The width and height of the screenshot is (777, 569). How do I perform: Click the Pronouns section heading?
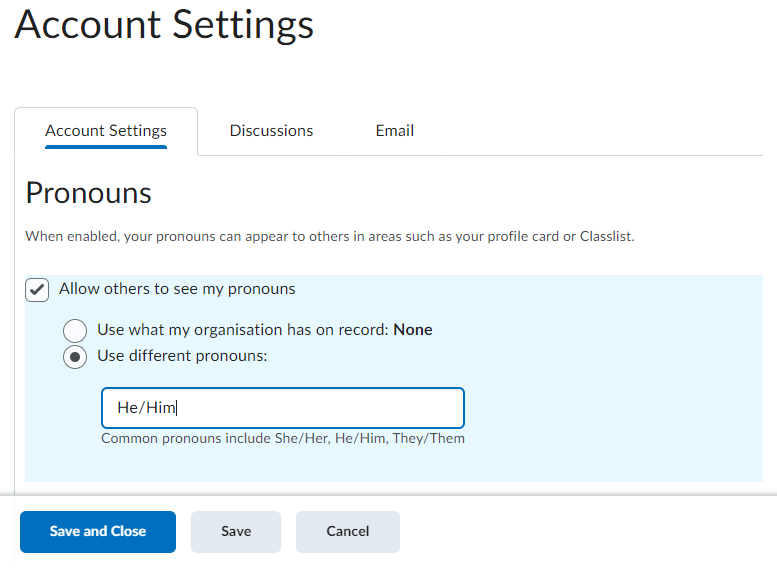pyautogui.click(x=89, y=193)
